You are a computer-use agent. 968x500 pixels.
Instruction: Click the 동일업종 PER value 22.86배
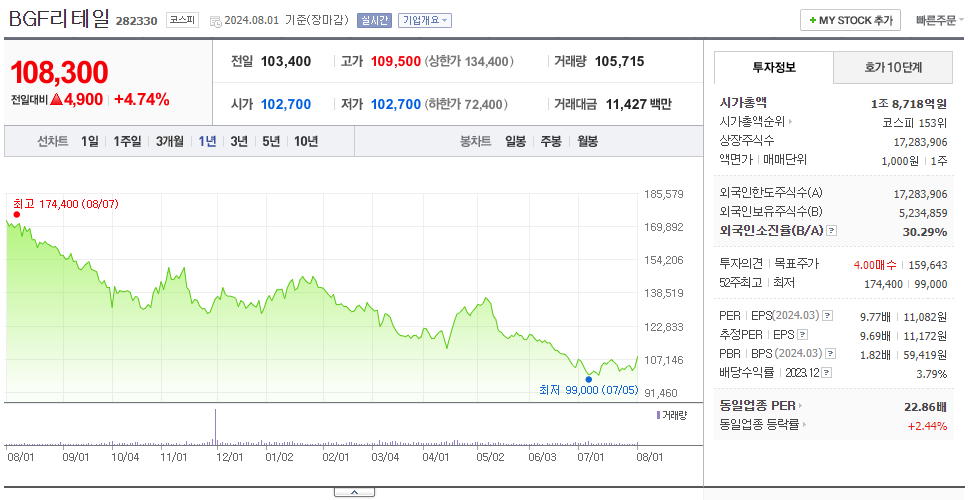pos(925,407)
